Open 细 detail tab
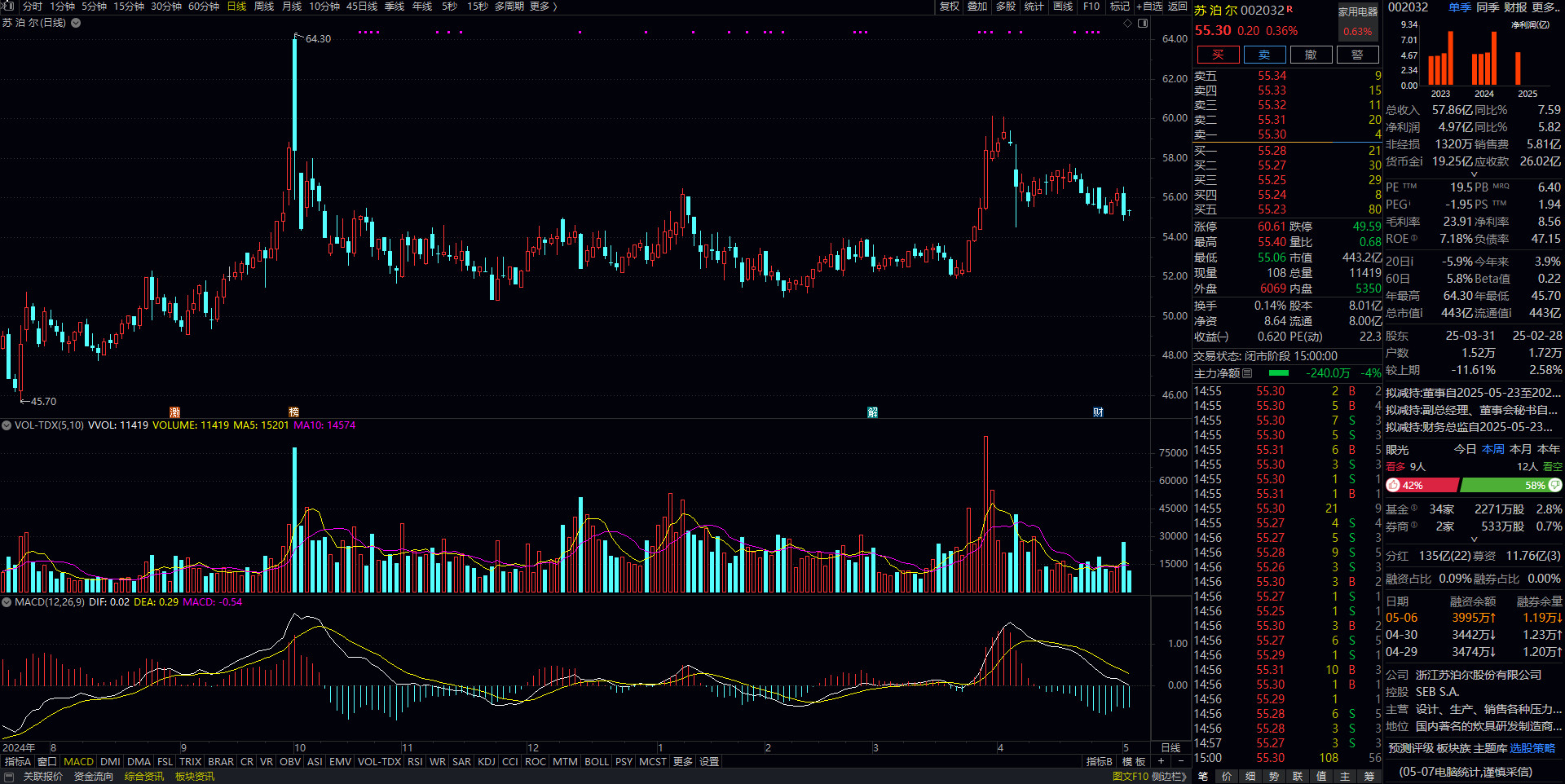Screen dimensions: 1565x784 pos(1250,777)
